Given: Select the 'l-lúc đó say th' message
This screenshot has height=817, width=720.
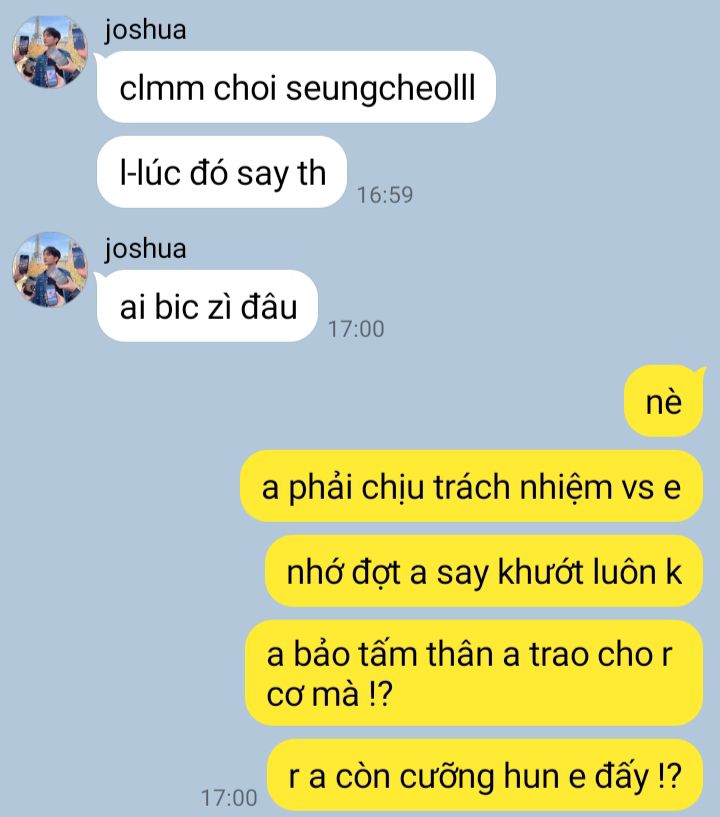Looking at the screenshot, I should tap(222, 172).
